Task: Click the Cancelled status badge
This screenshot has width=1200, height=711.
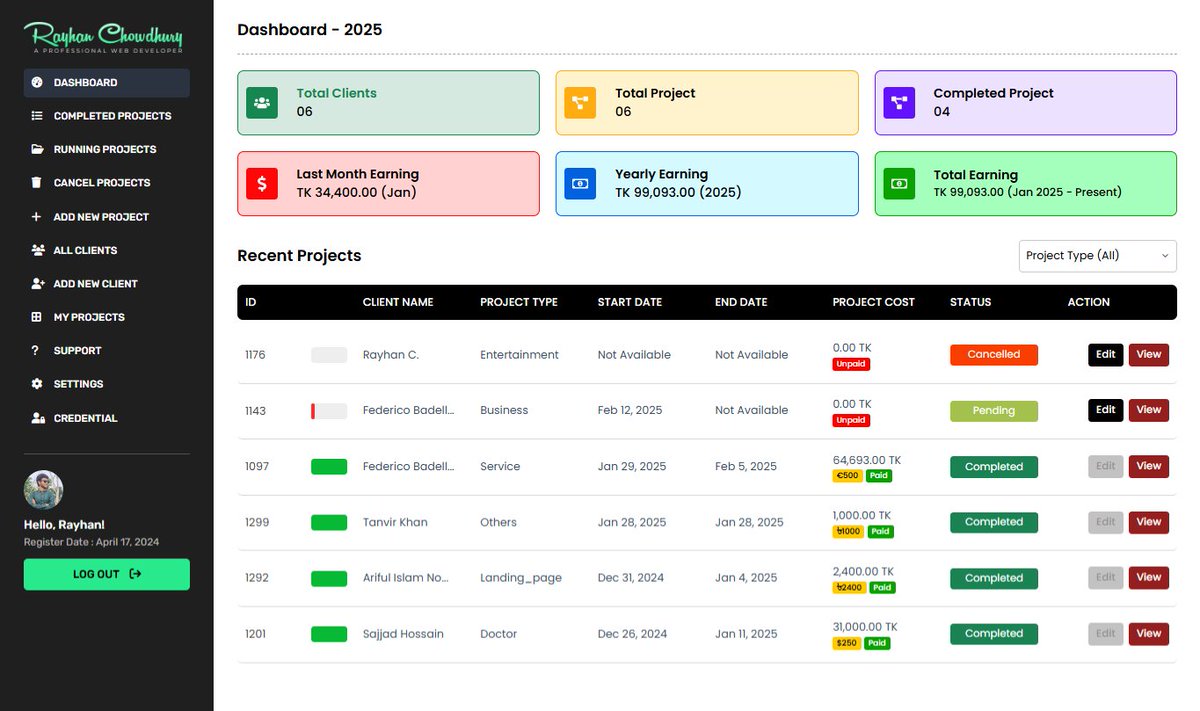Action: pyautogui.click(x=994, y=355)
